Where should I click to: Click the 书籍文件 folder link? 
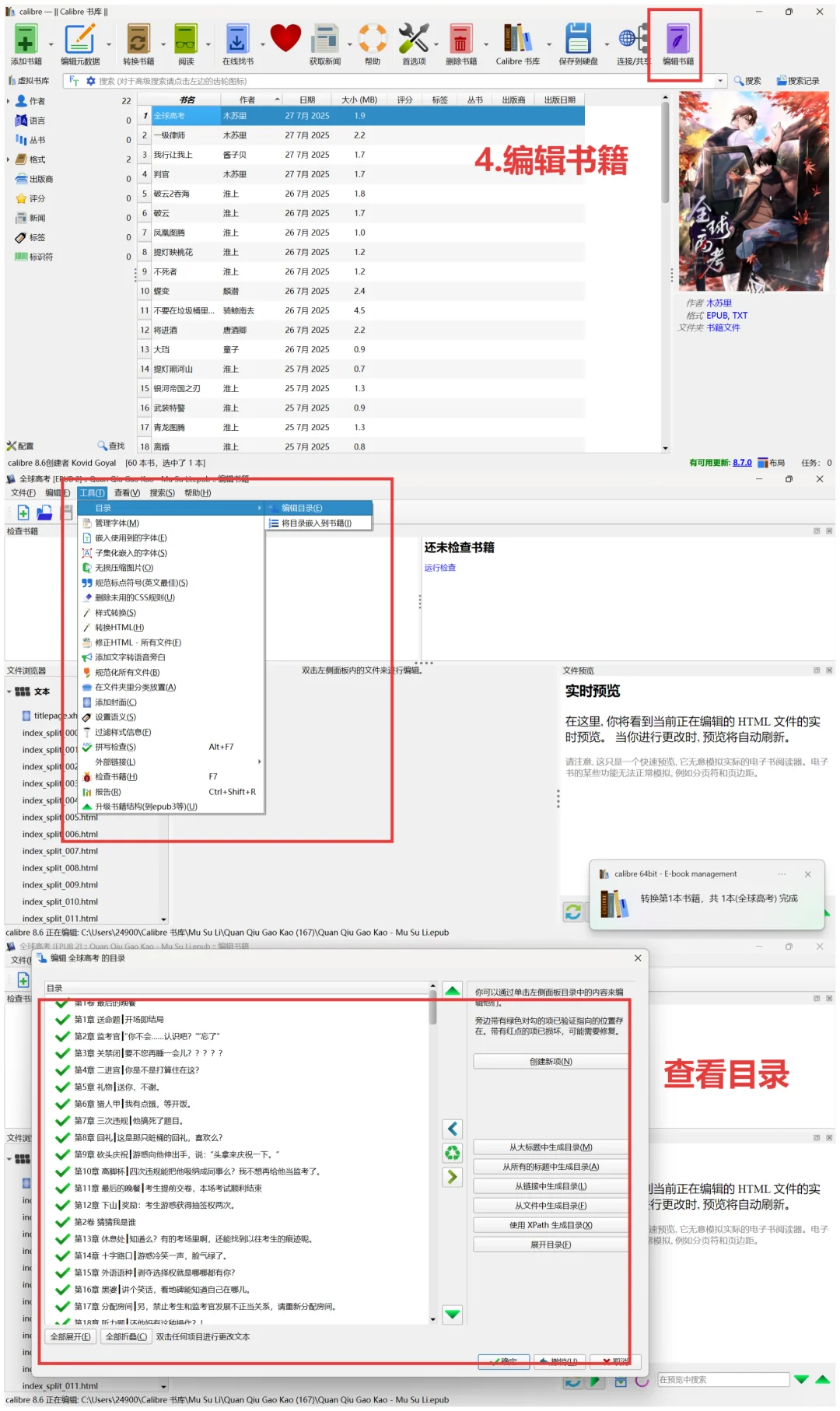tap(723, 327)
